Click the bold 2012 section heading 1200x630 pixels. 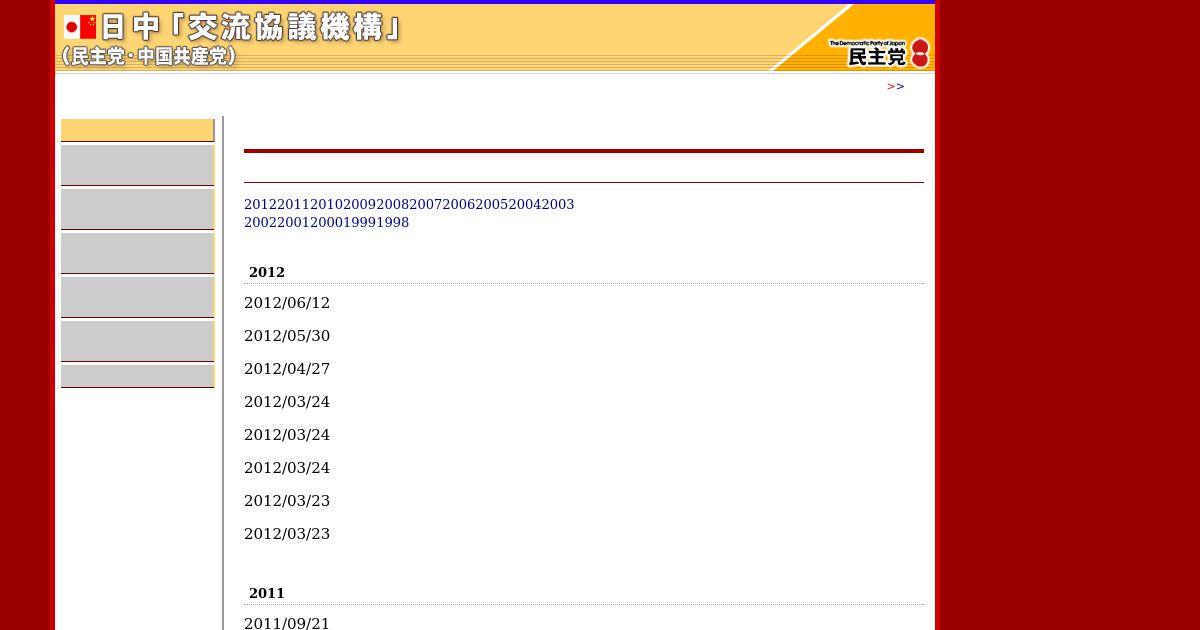267,272
